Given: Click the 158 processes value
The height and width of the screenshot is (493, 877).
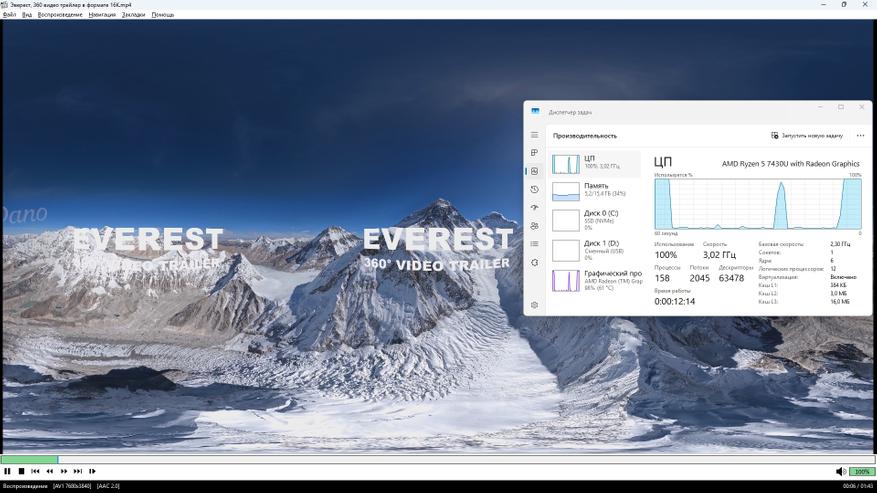Looking at the screenshot, I should (x=662, y=278).
